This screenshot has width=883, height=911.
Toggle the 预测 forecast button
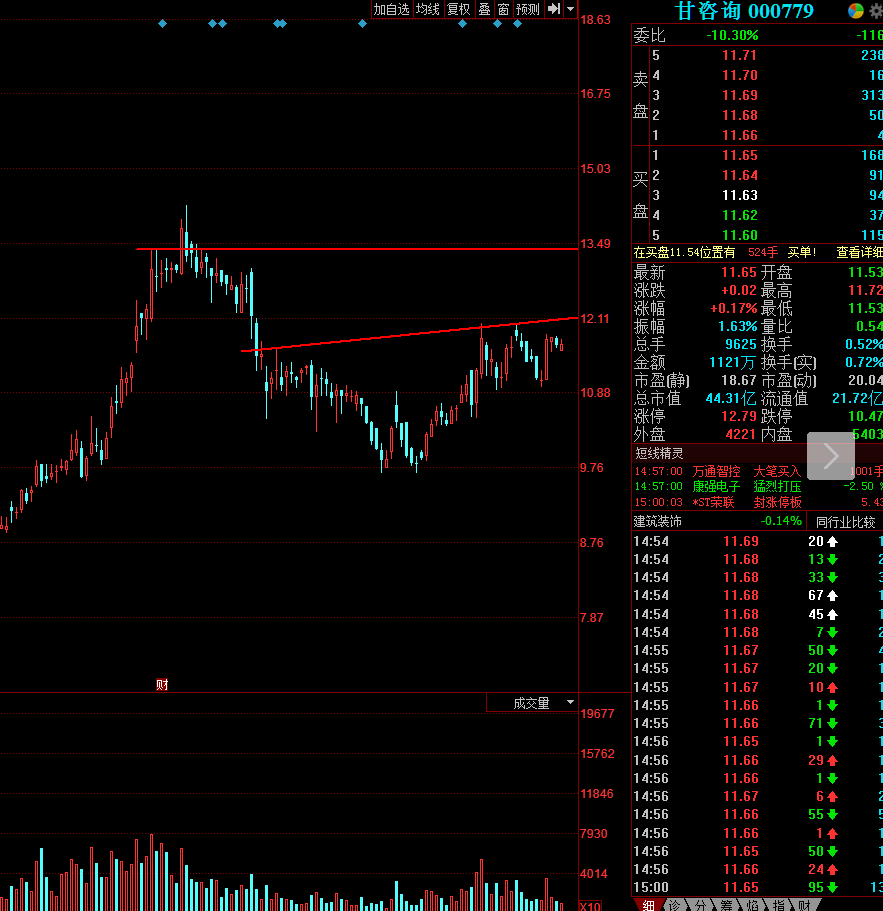[x=528, y=9]
